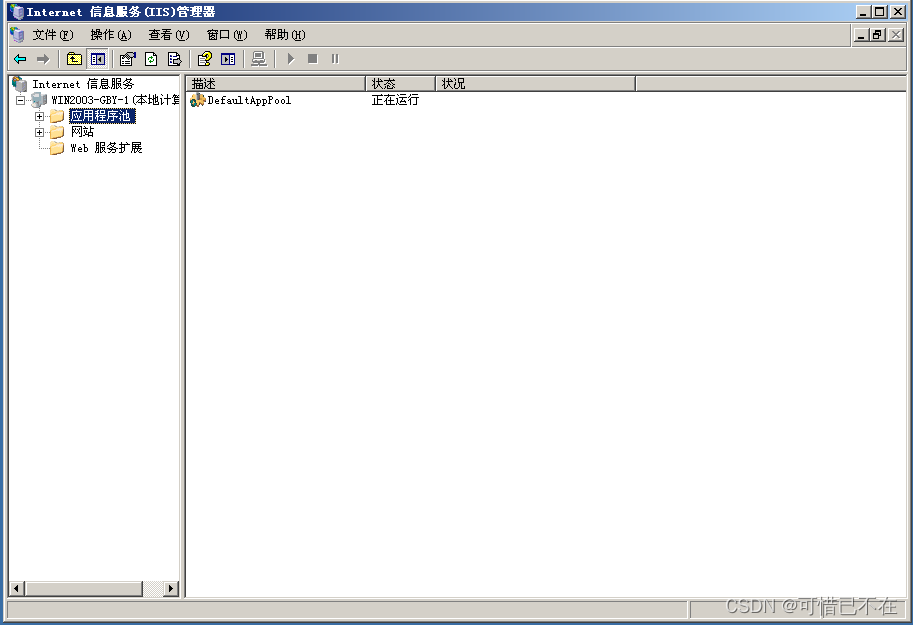The image size is (913, 625).
Task: Expand the 网站 tree node
Action: coord(38,131)
